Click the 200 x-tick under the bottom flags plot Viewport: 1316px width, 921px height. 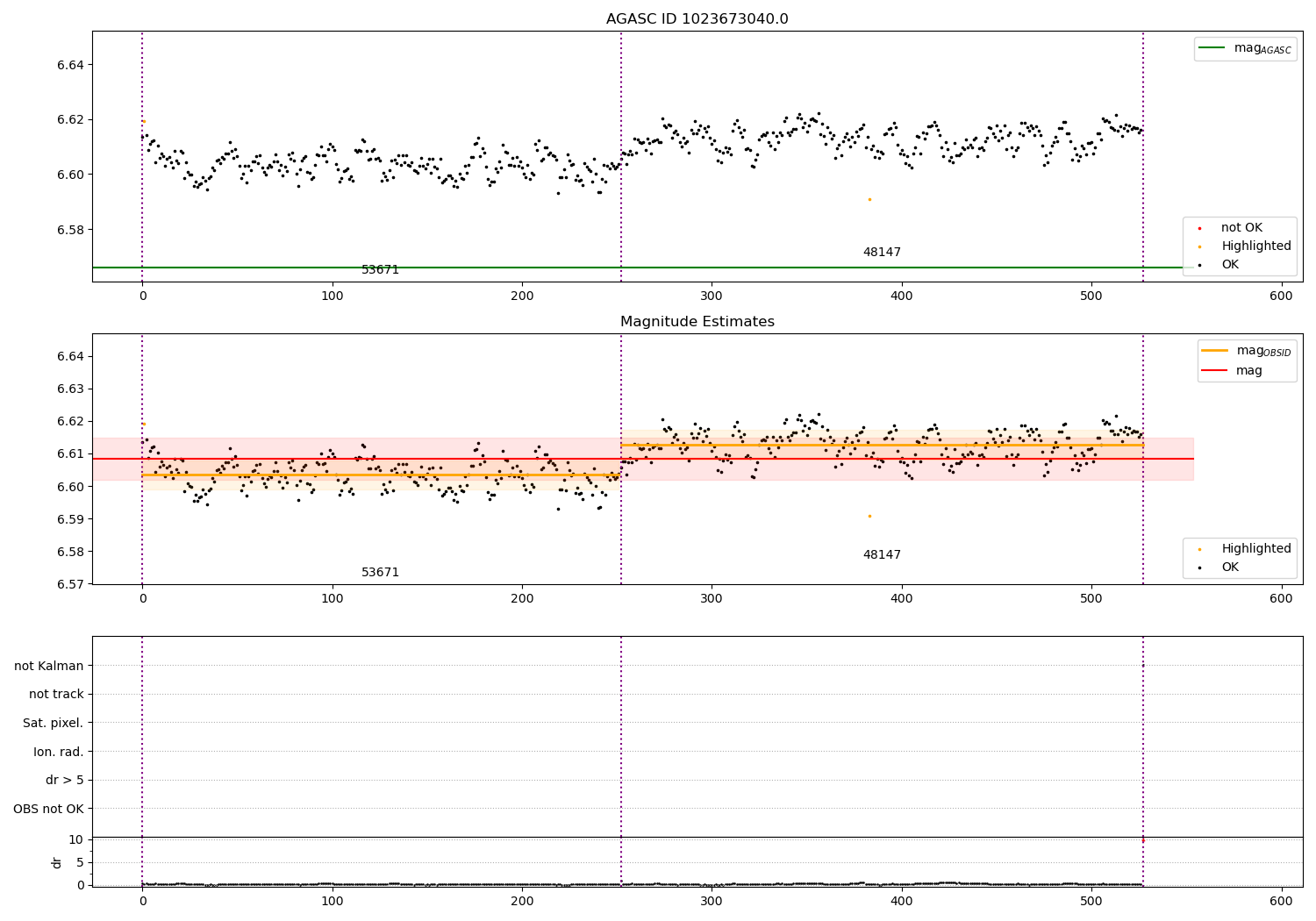pos(522,902)
